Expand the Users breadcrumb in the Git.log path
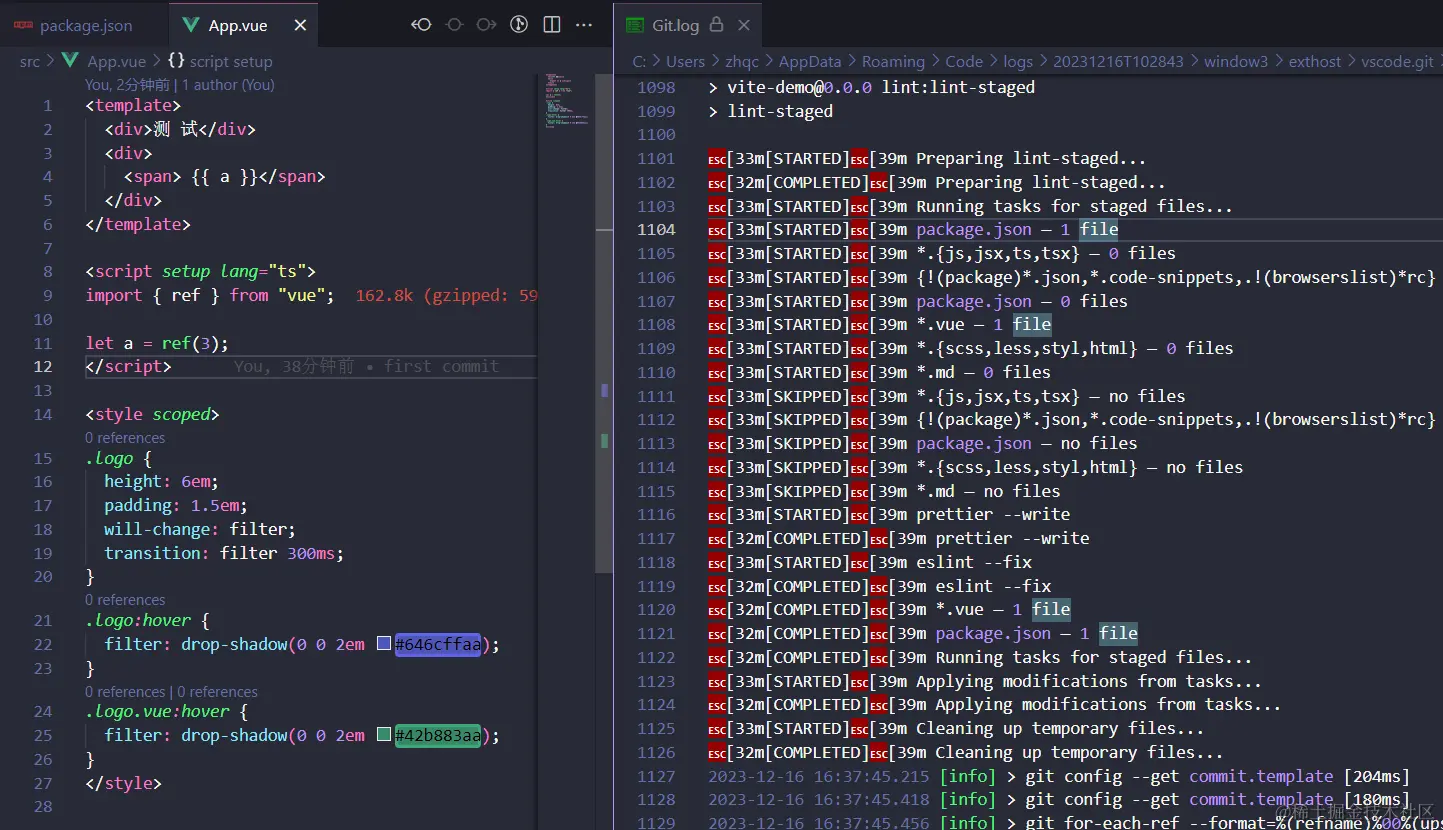This screenshot has height=830, width=1443. [685, 61]
